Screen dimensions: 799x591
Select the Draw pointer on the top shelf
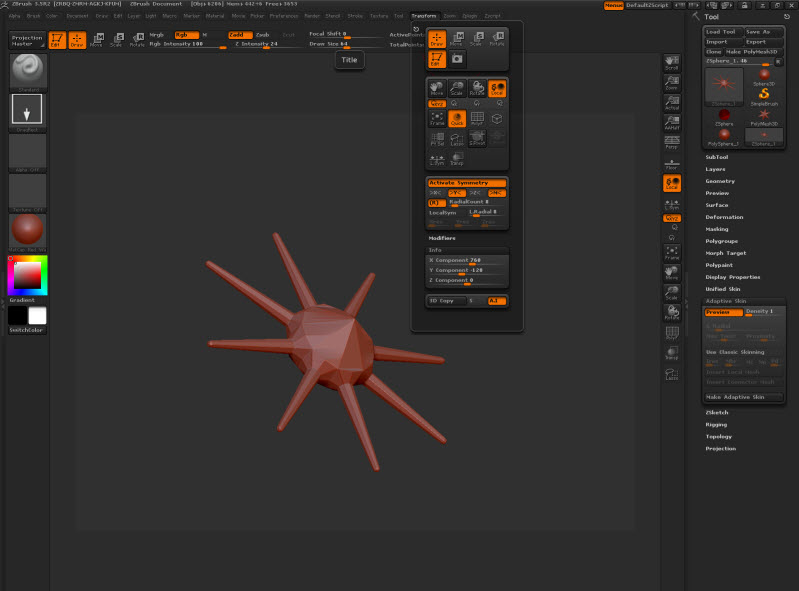click(x=77, y=40)
